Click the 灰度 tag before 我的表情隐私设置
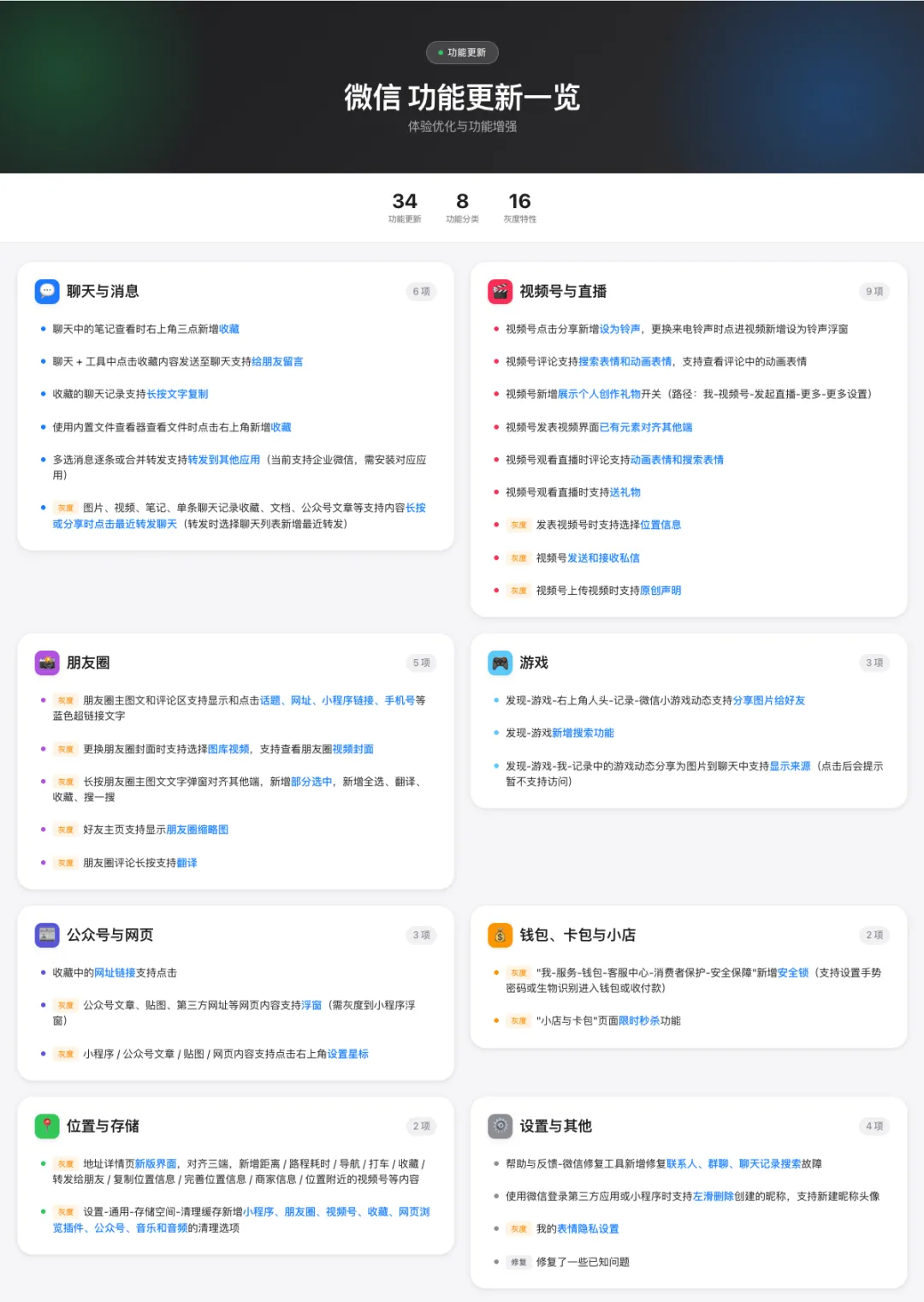 point(518,1228)
